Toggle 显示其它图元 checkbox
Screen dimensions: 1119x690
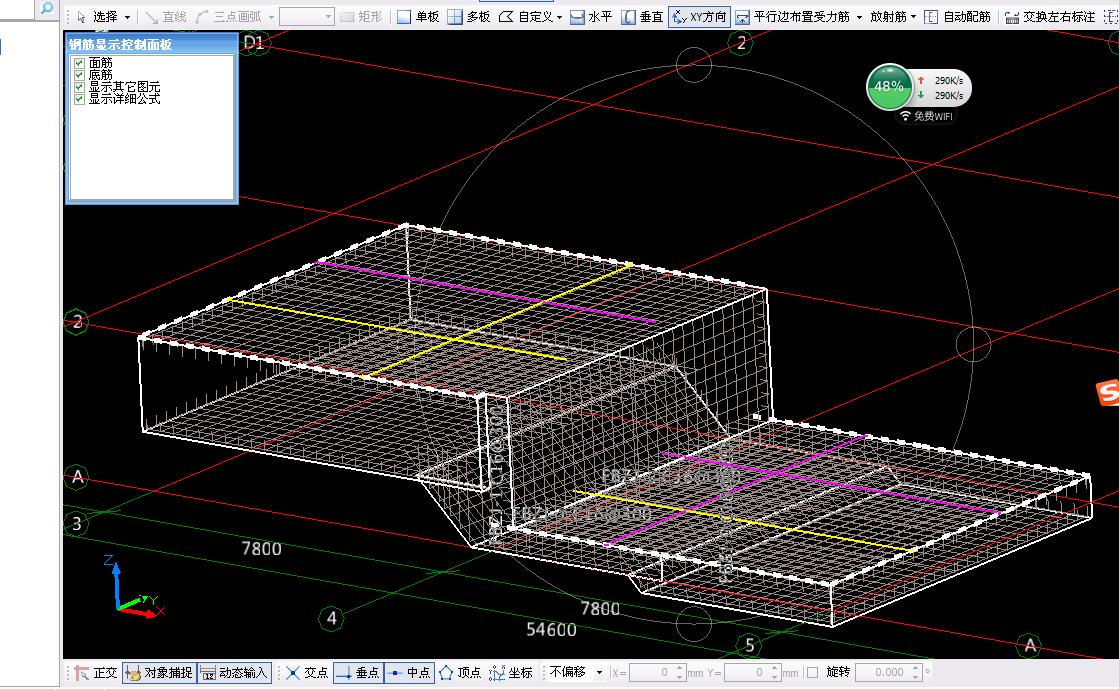click(79, 87)
